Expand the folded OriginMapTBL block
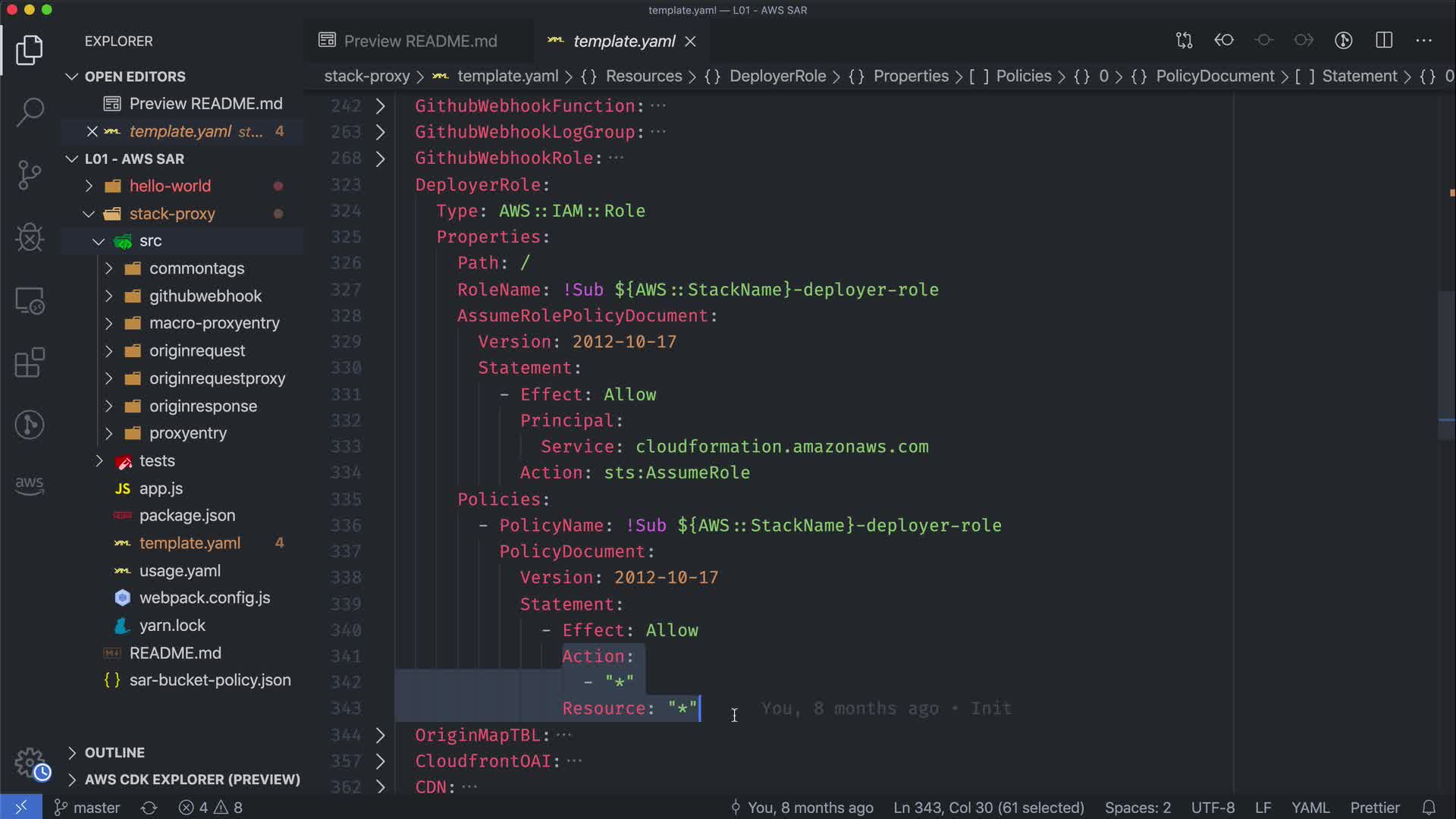The height and width of the screenshot is (819, 1456). click(x=381, y=735)
